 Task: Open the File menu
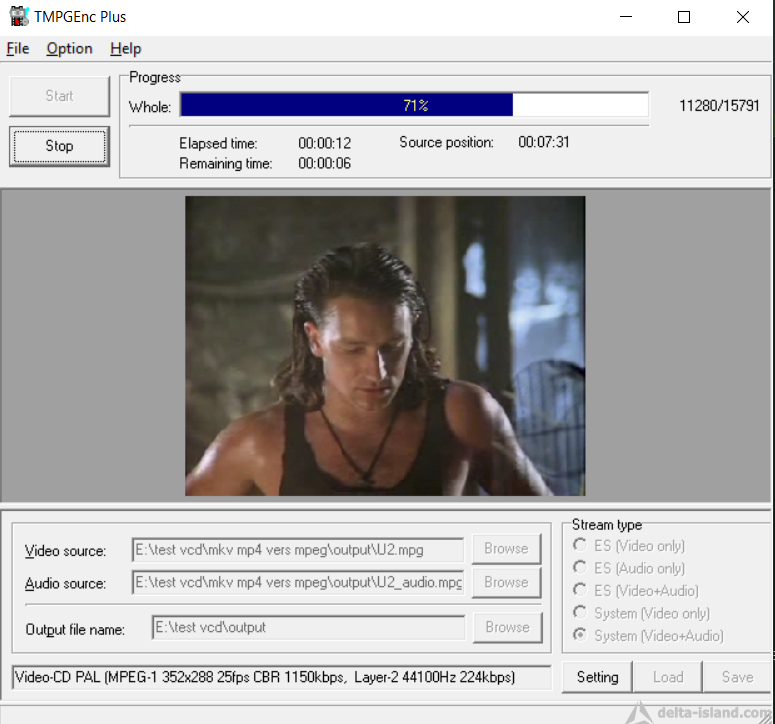[x=18, y=48]
